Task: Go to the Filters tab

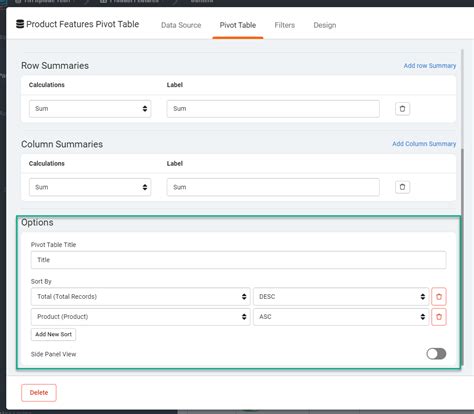Action: pyautogui.click(x=285, y=25)
